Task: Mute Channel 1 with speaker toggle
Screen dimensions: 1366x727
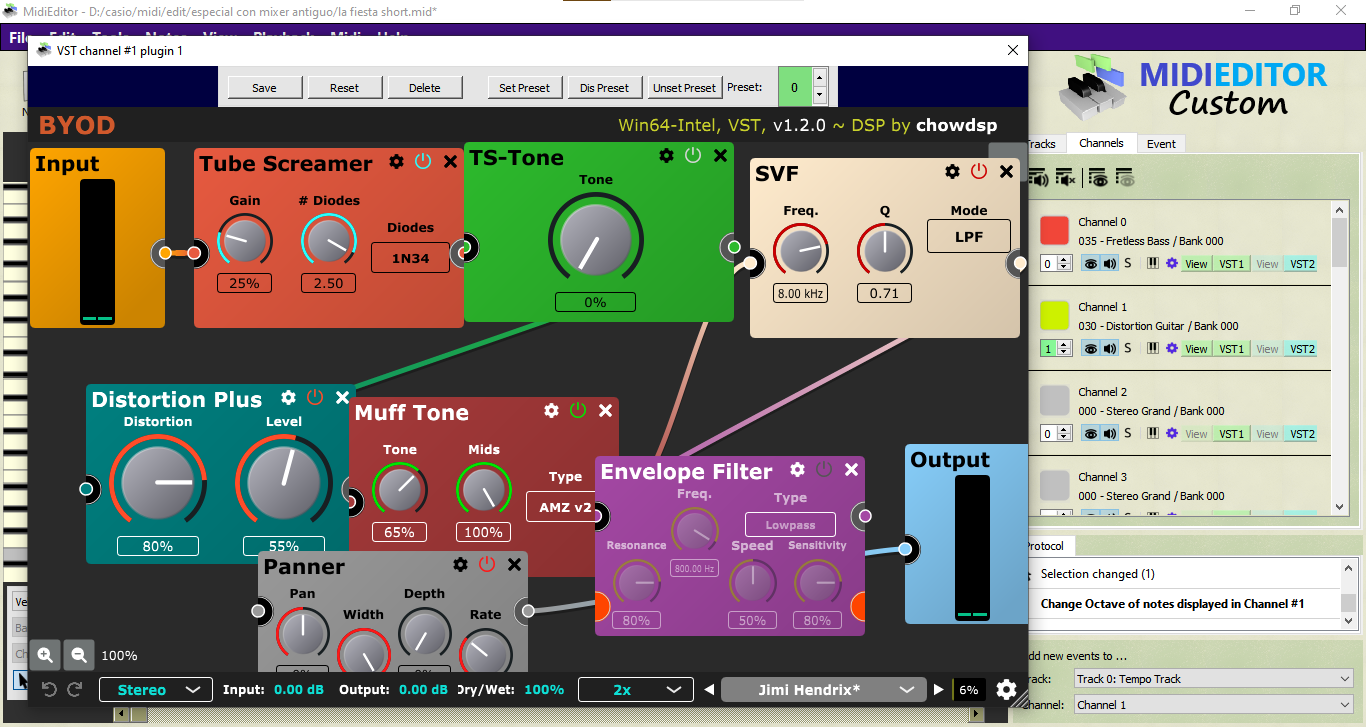Action: [x=1110, y=349]
